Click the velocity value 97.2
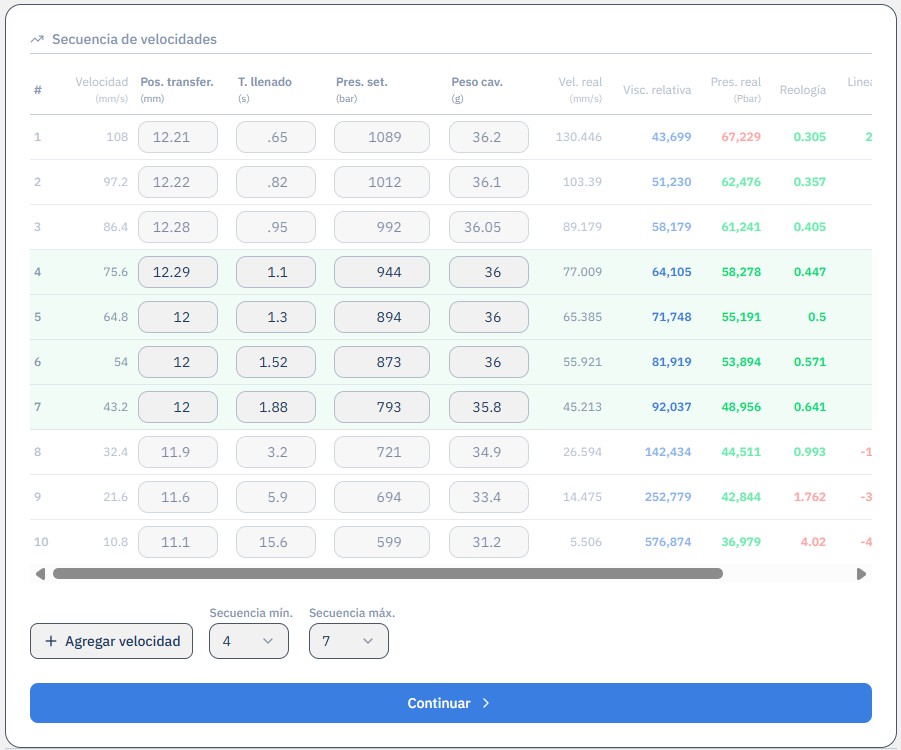901x750 pixels. click(115, 182)
